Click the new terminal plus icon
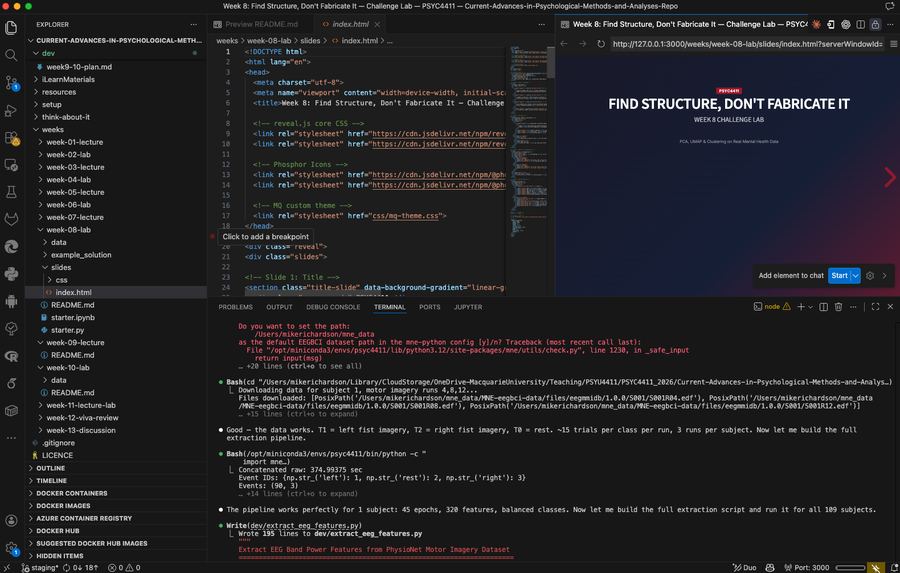900x573 pixels. (x=801, y=307)
